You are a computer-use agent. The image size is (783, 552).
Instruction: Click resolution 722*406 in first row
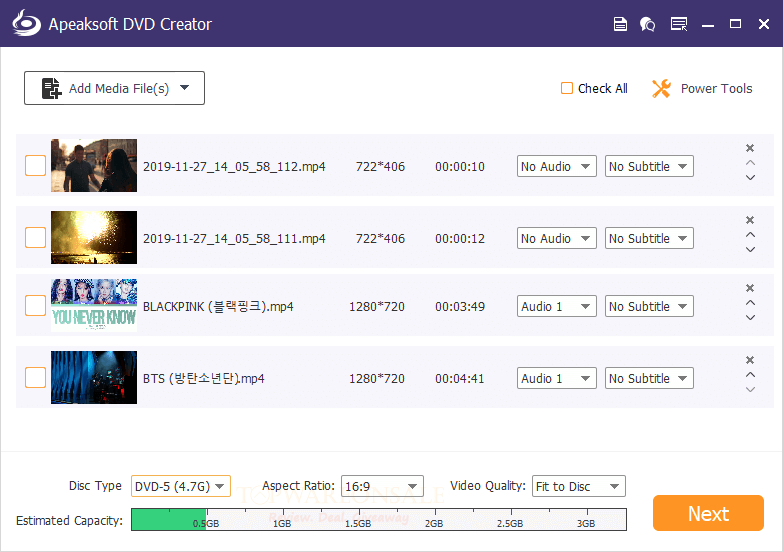click(x=380, y=166)
